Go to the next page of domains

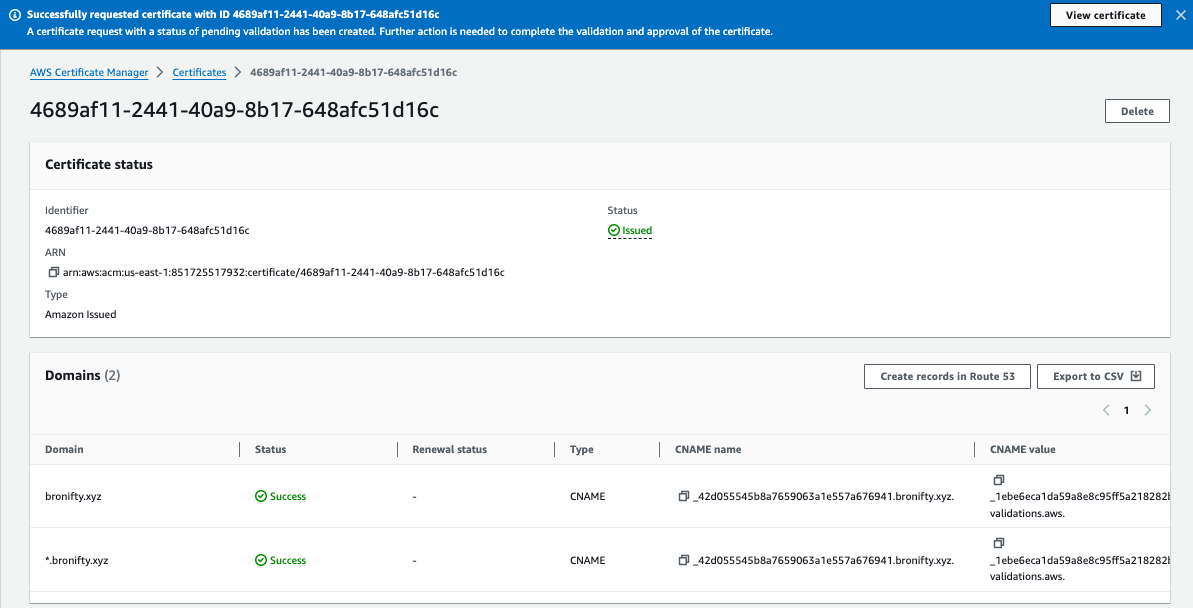[x=1147, y=410]
